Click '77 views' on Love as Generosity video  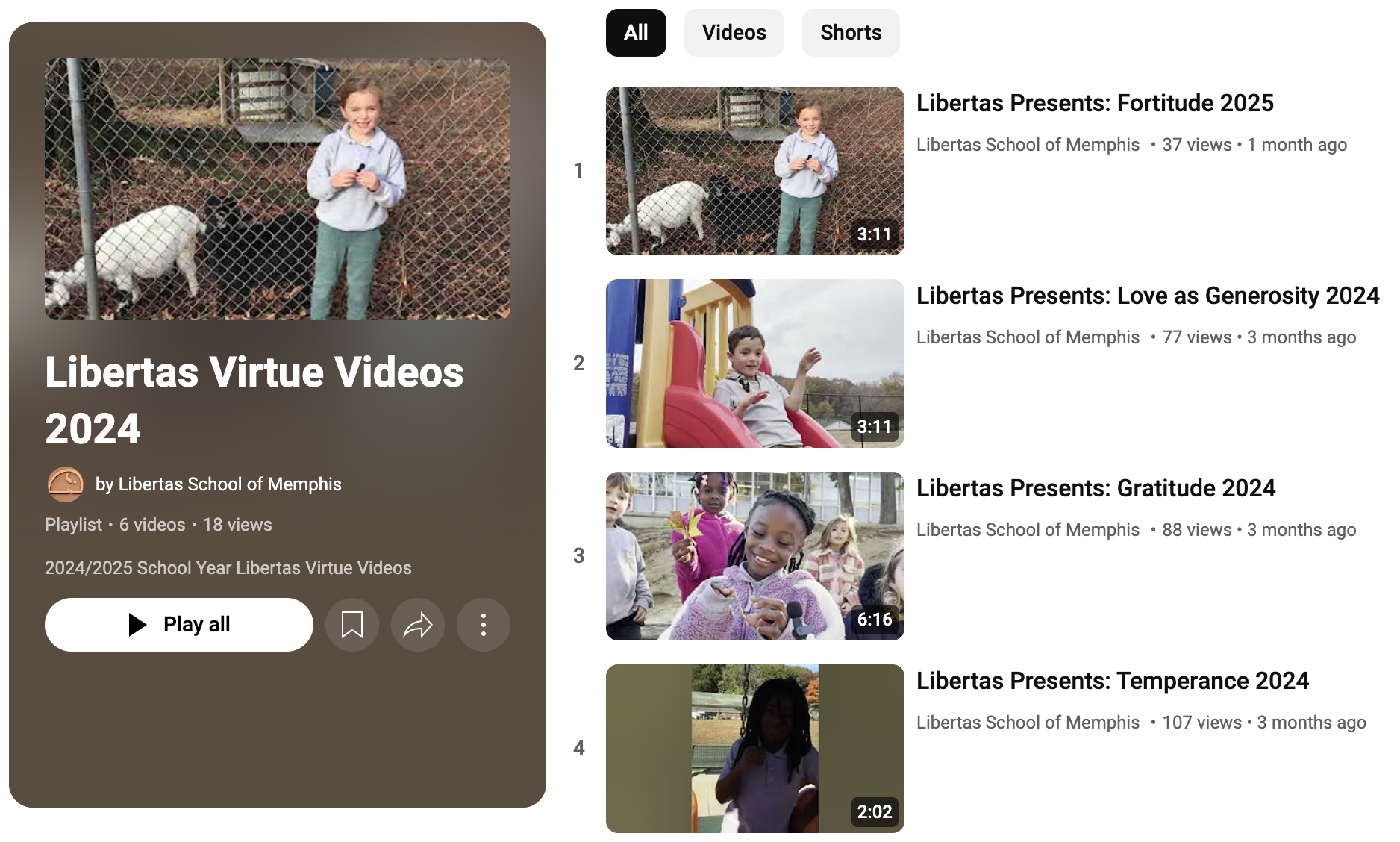point(1197,337)
